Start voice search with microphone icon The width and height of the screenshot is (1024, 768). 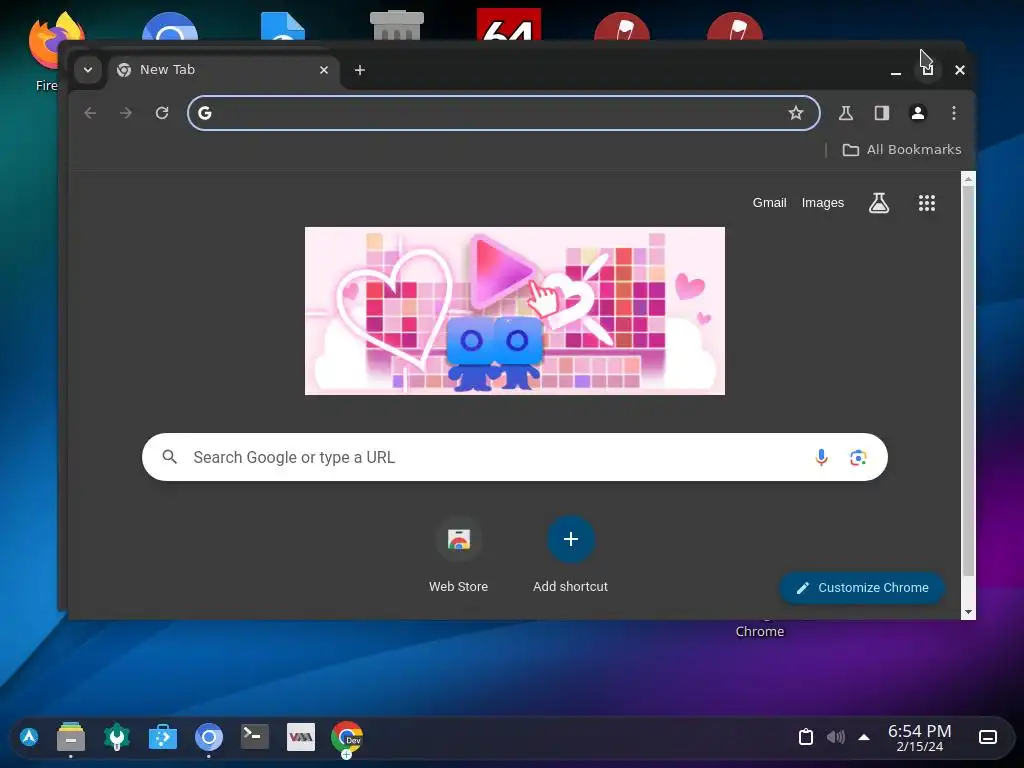click(822, 457)
